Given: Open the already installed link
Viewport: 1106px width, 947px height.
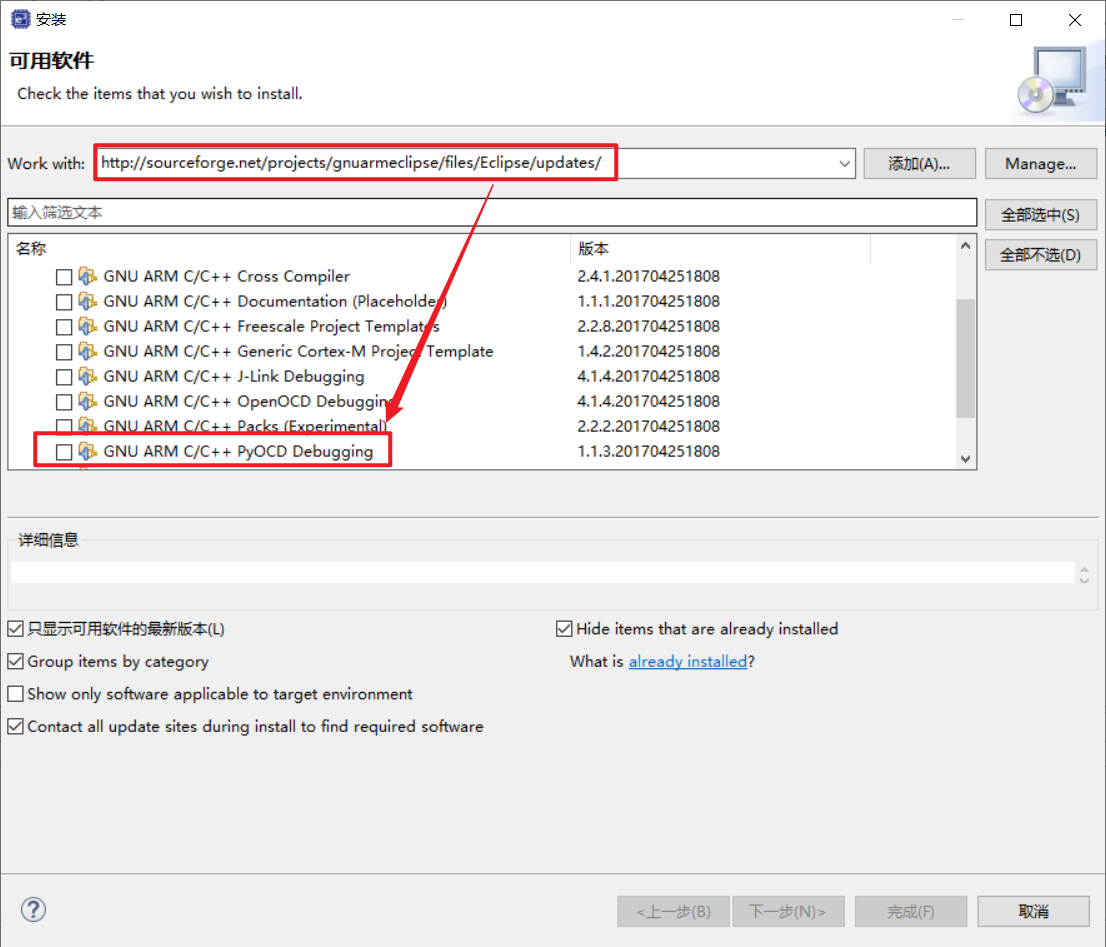Looking at the screenshot, I should [x=688, y=661].
